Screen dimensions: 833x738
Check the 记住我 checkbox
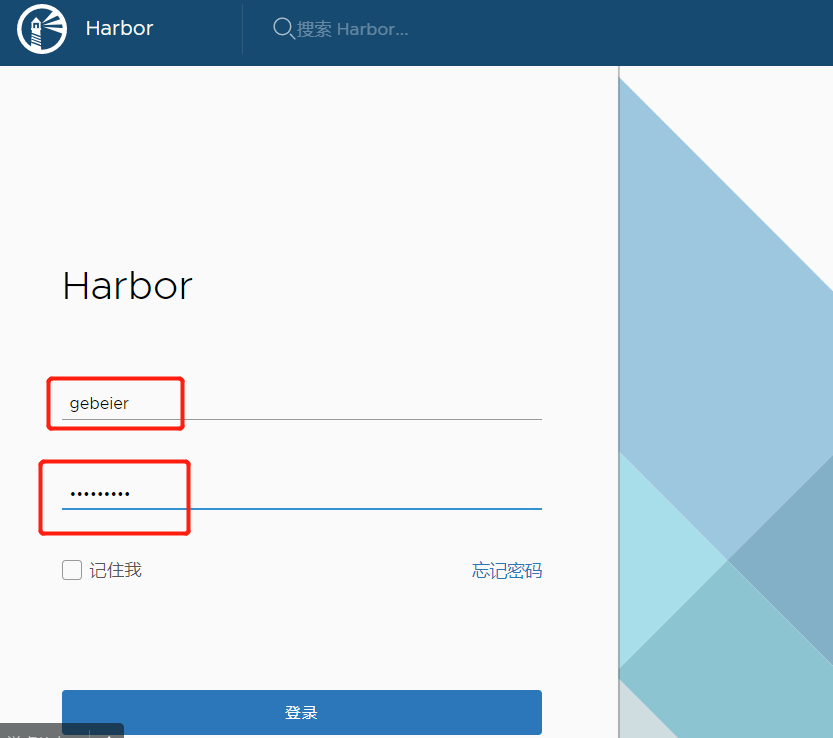pyautogui.click(x=72, y=570)
